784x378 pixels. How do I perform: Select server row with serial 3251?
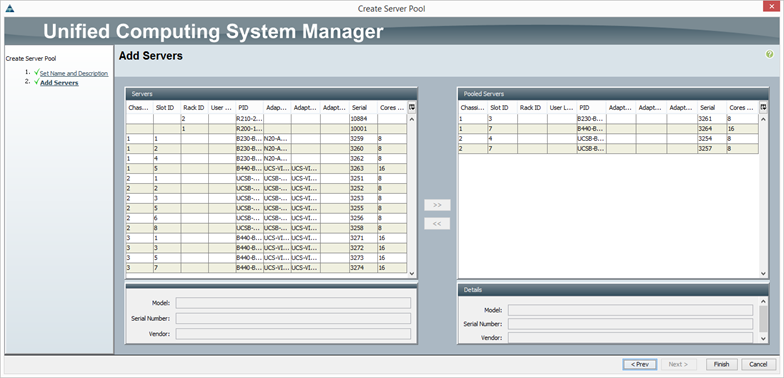click(266, 178)
